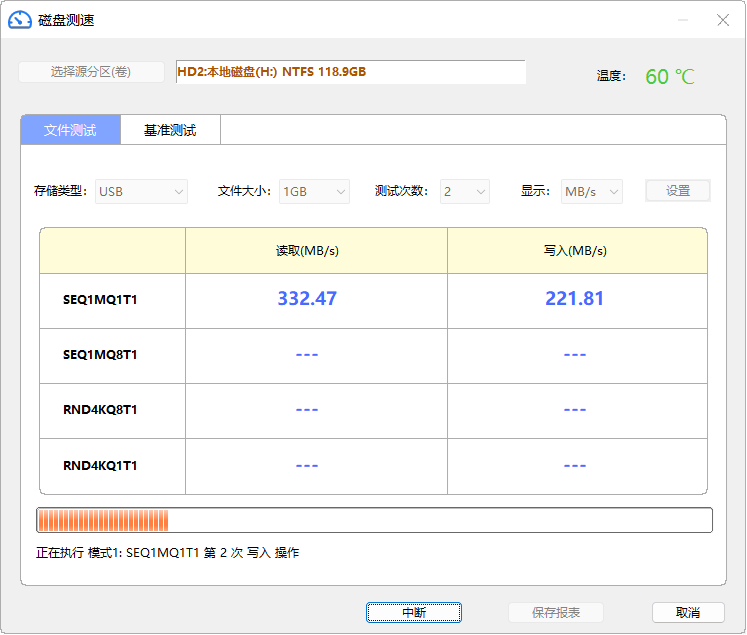Click the 写入(MB/s) column header
The height and width of the screenshot is (635, 747).
click(575, 251)
